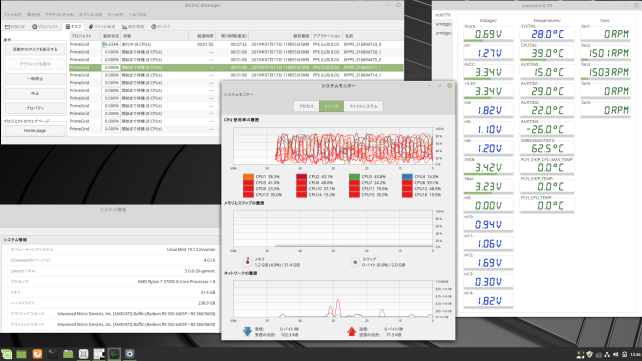Switch to System Monitor taskbar entry
The width and height of the screenshot is (642, 361).
pos(114,354)
